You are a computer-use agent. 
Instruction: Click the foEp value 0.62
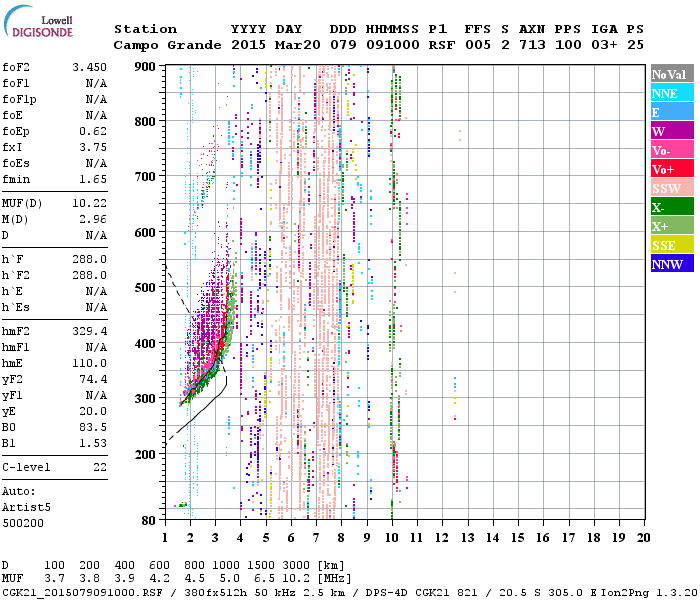click(x=93, y=132)
